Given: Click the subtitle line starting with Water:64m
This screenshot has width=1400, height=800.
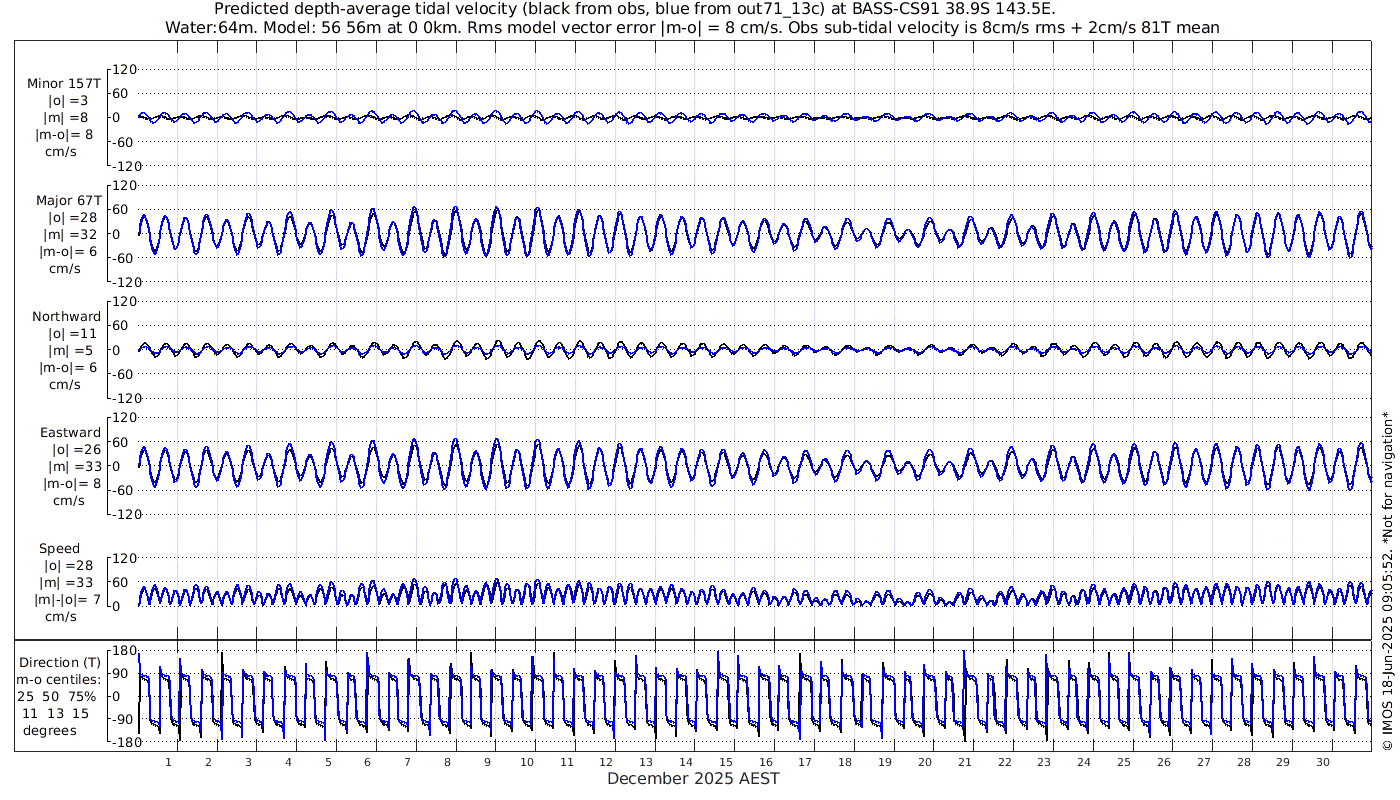Looking at the screenshot, I should (x=692, y=27).
